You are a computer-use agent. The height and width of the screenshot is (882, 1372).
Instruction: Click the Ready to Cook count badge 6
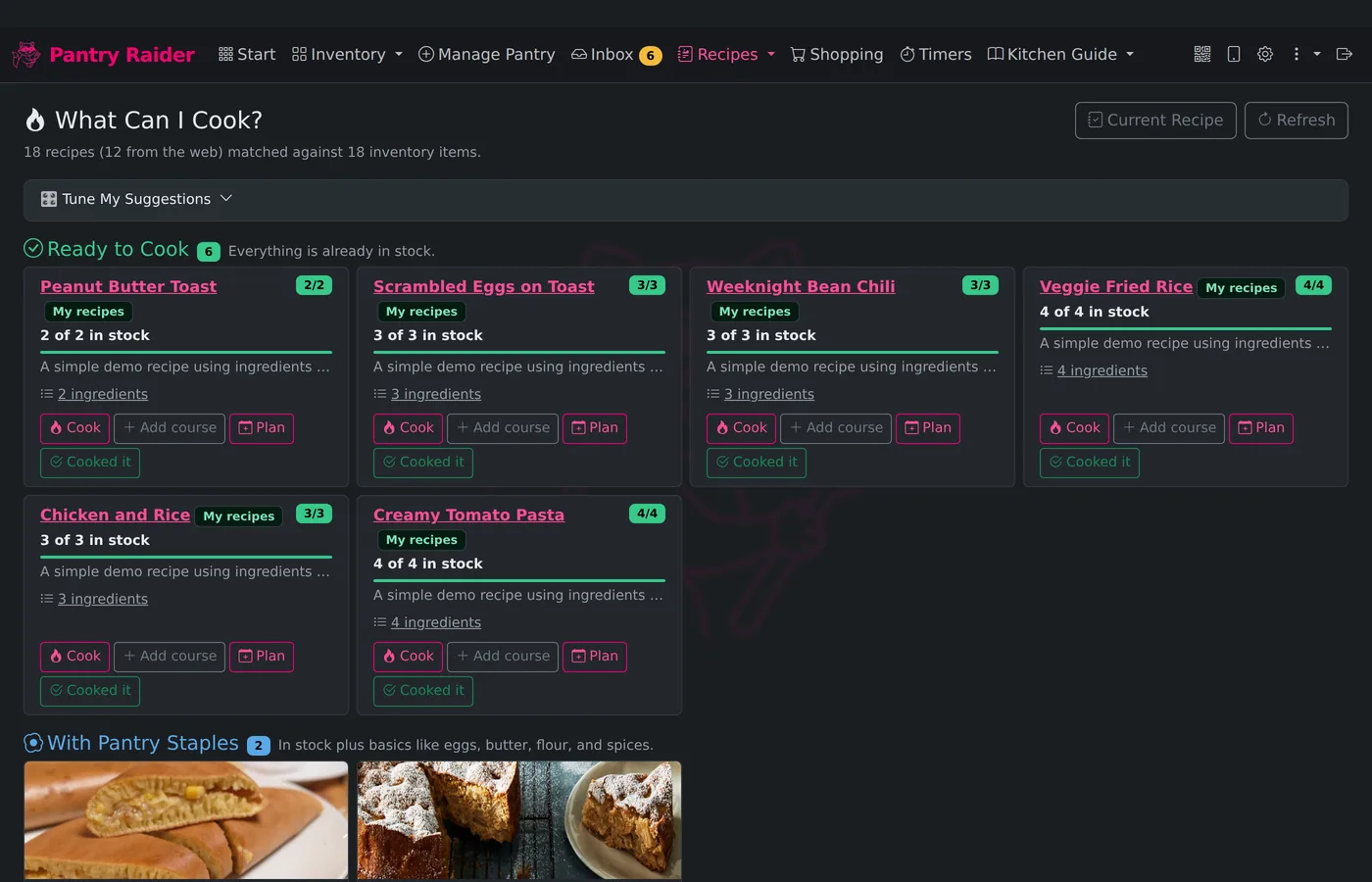(x=208, y=252)
